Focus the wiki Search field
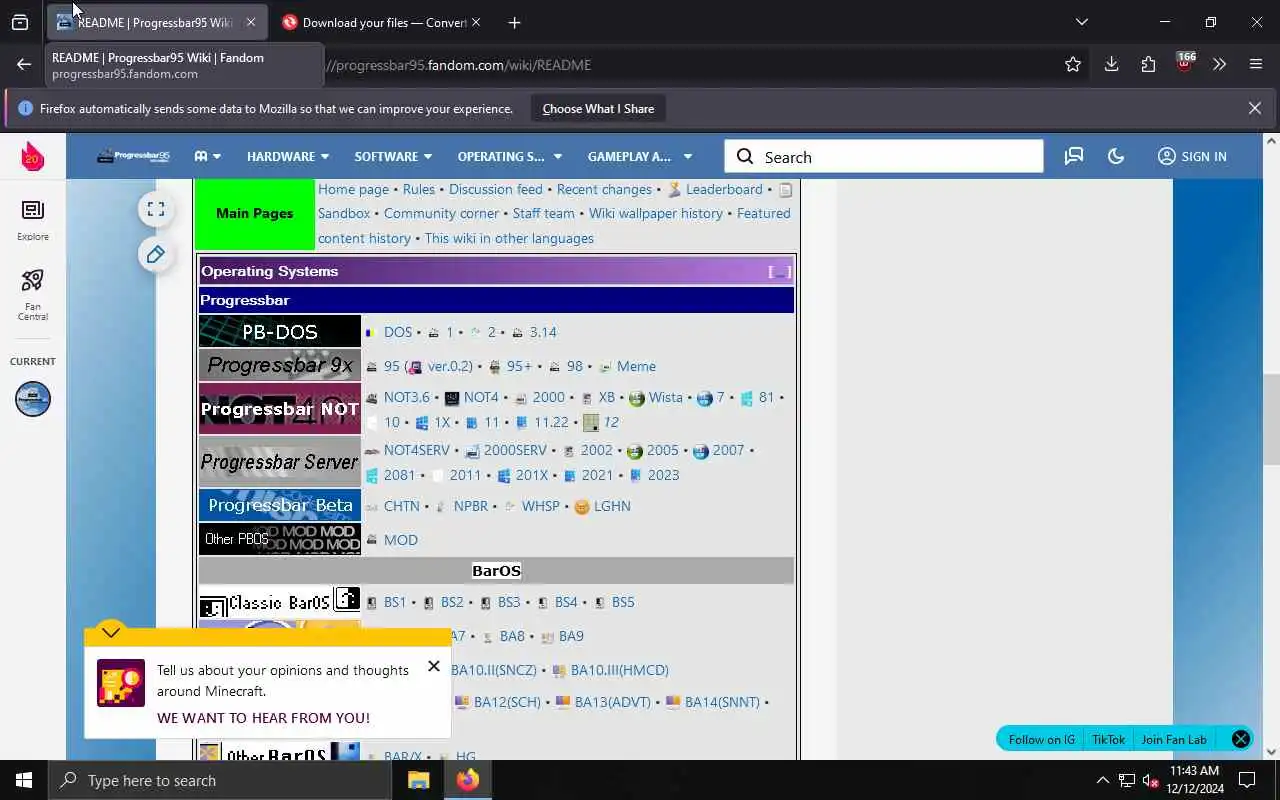1280x800 pixels. pyautogui.click(x=884, y=156)
